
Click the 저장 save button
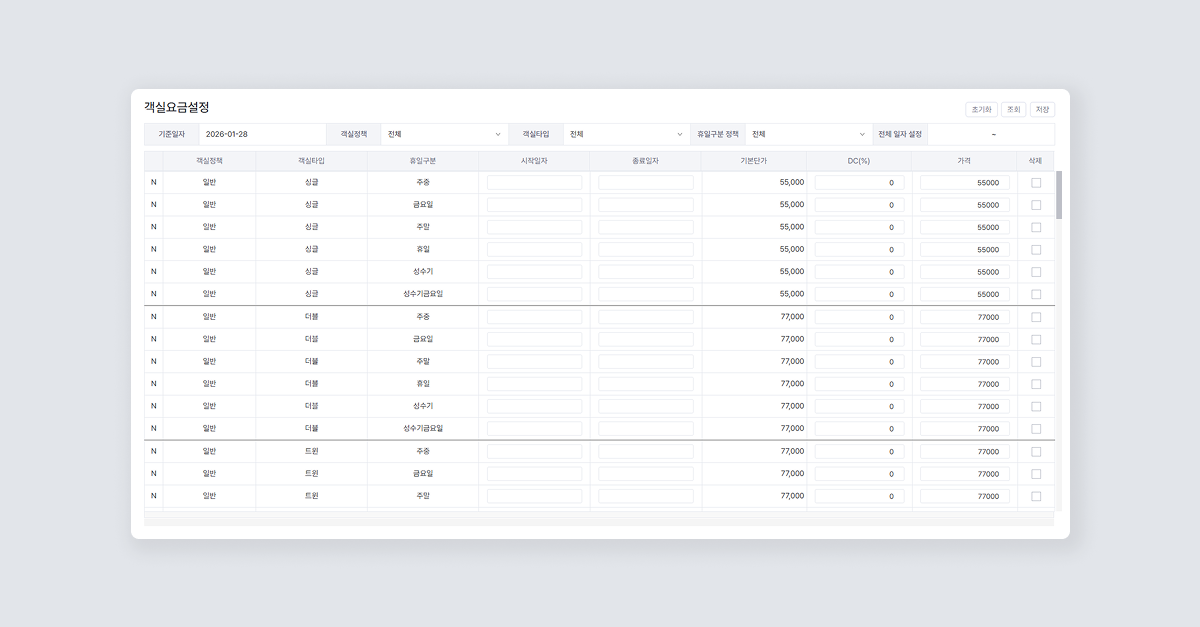[x=1042, y=109]
